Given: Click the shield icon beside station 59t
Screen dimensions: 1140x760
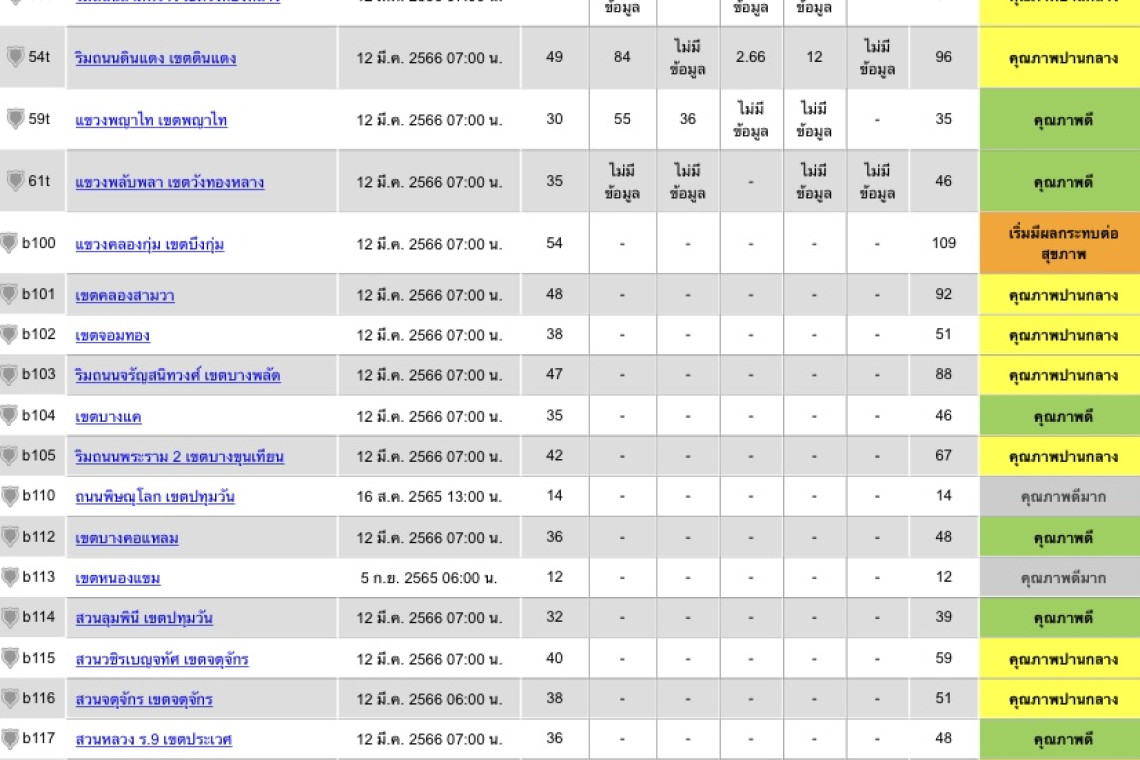Looking at the screenshot, I should coord(15,119).
